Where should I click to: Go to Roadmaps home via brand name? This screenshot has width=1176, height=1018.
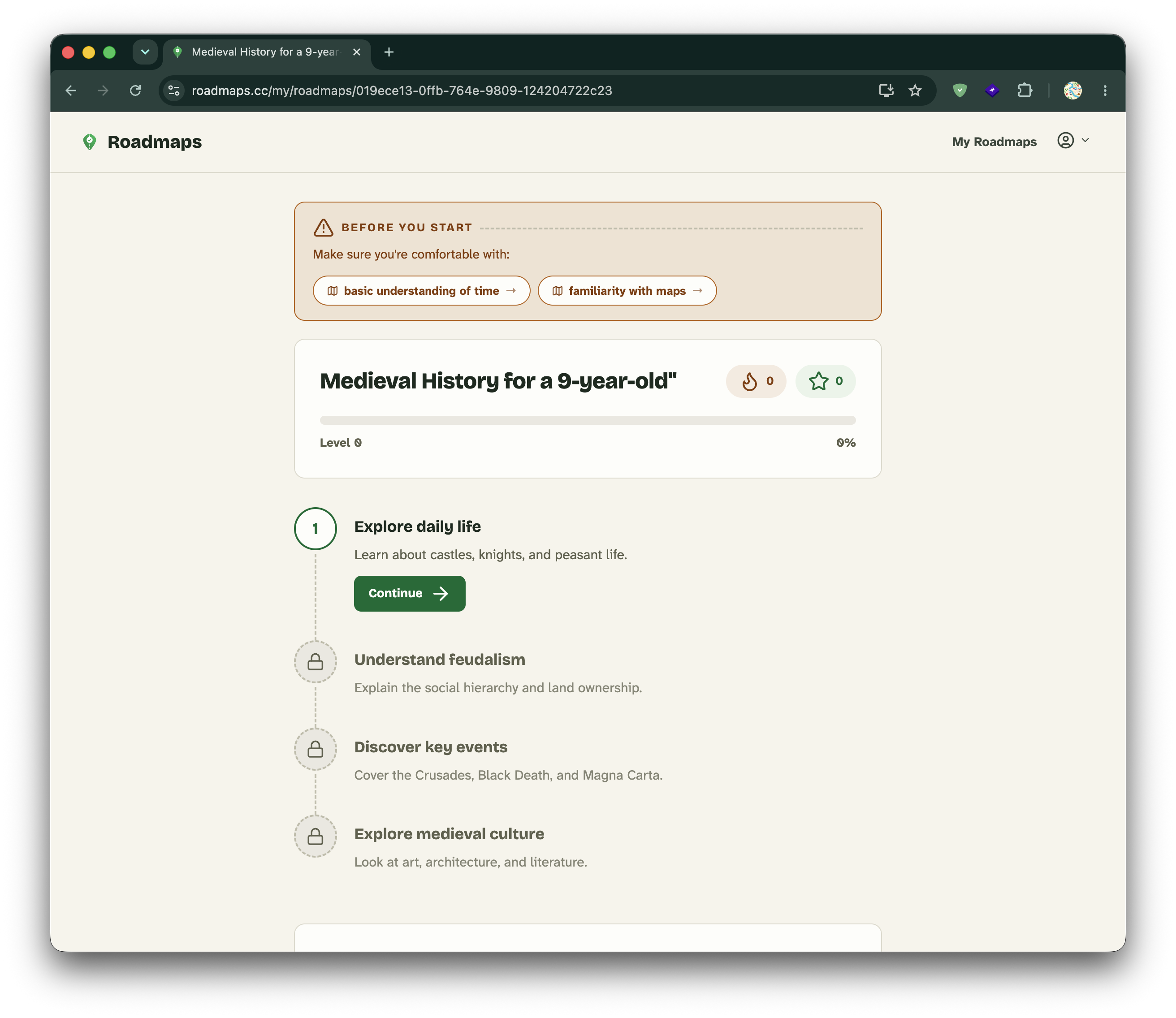[x=155, y=142]
